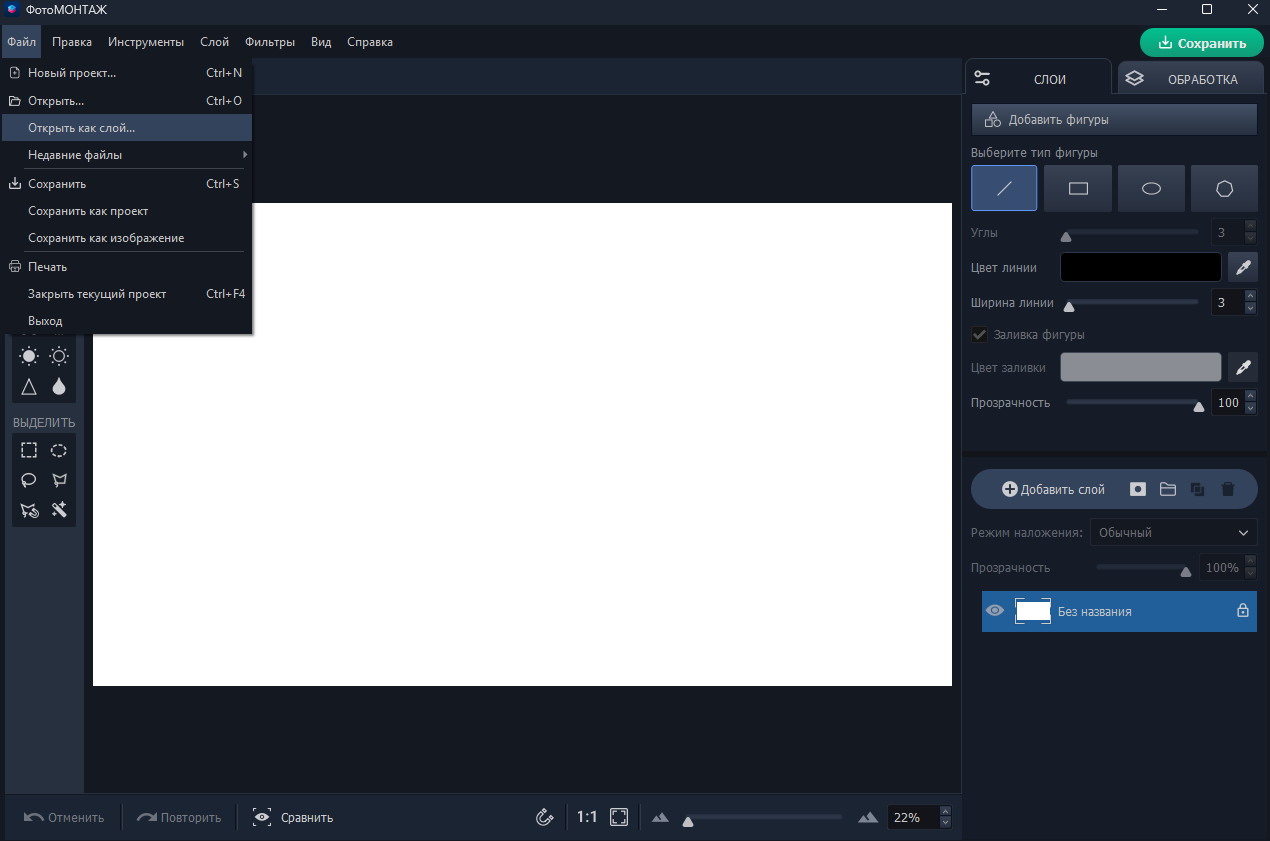Select the line shape type
Viewport: 1270px width, 841px height.
[x=1004, y=188]
